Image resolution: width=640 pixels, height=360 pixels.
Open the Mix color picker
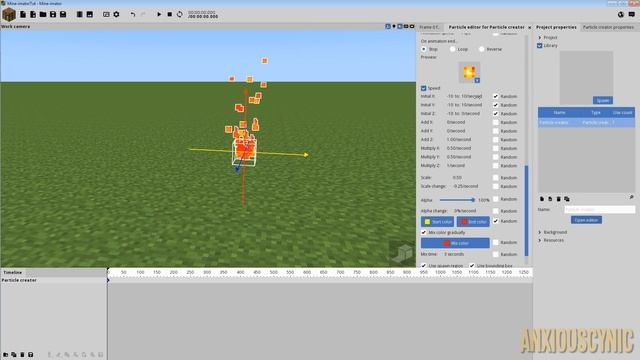click(x=455, y=243)
